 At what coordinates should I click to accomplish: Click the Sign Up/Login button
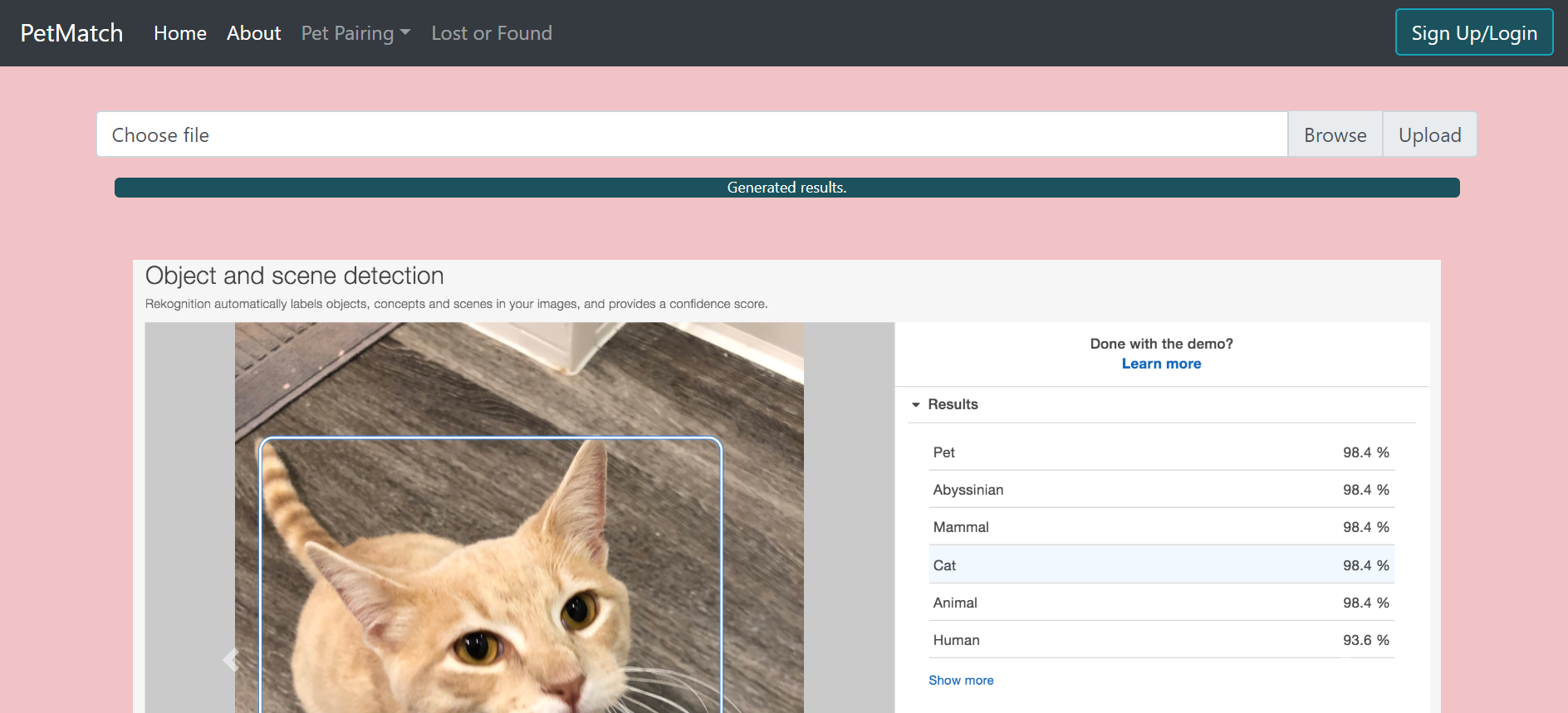1474,32
